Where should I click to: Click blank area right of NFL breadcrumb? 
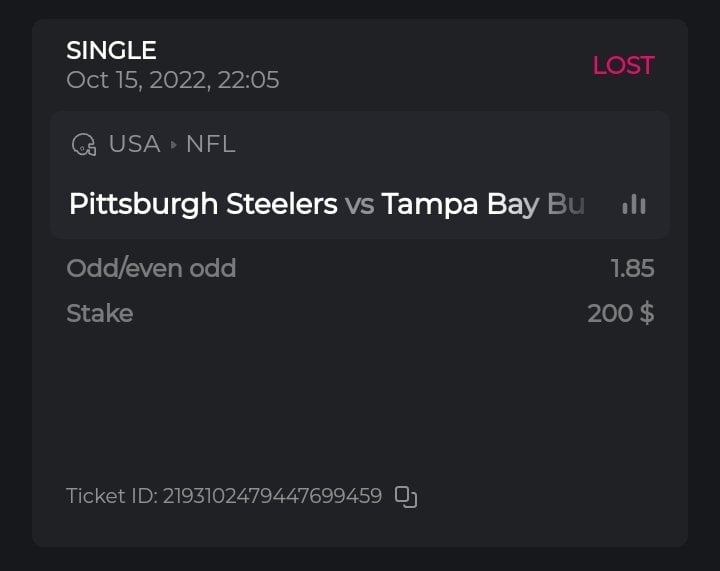click(450, 144)
